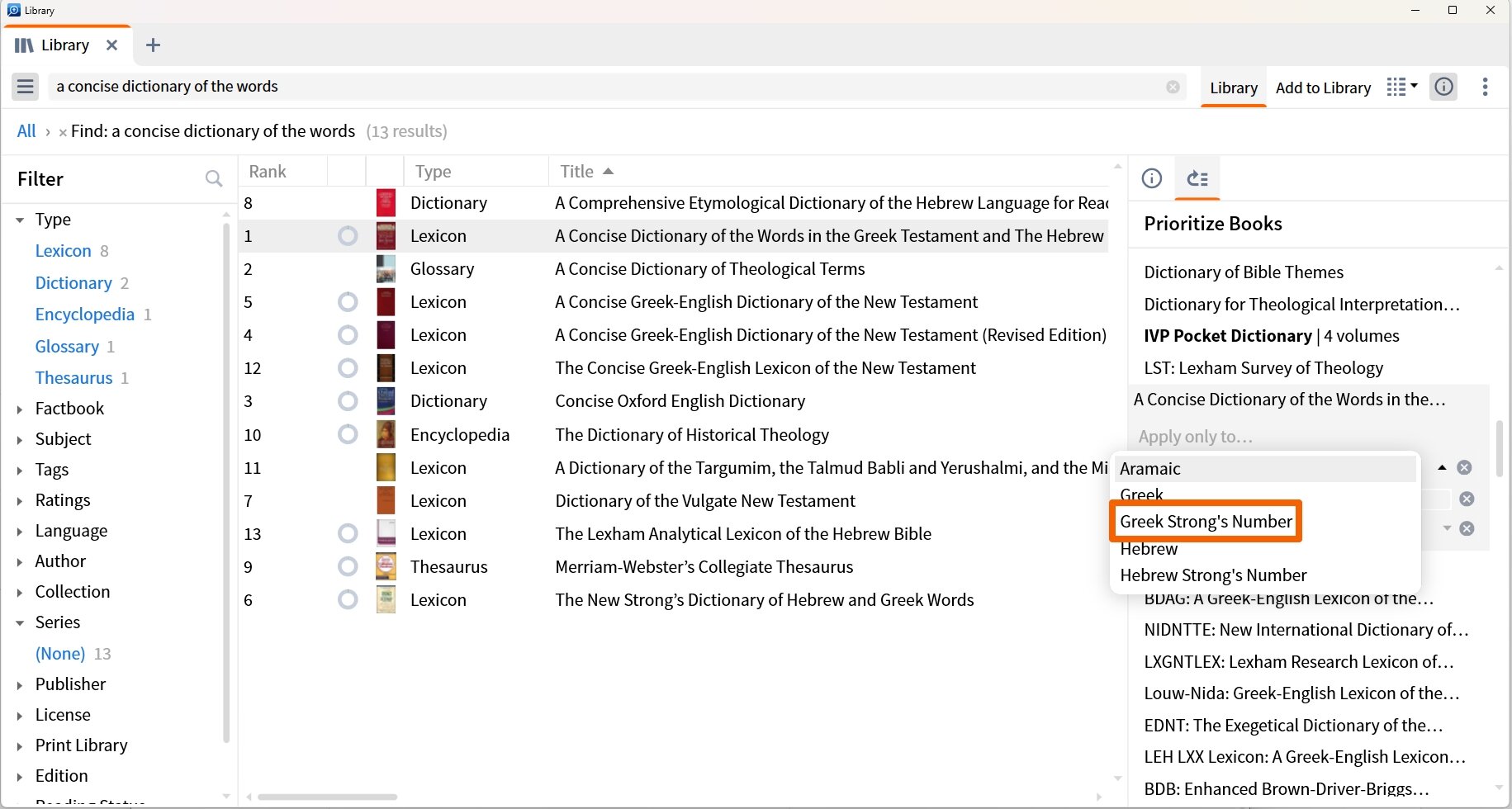Expand the Subject filter section
This screenshot has width=1512, height=809.
tap(20, 440)
